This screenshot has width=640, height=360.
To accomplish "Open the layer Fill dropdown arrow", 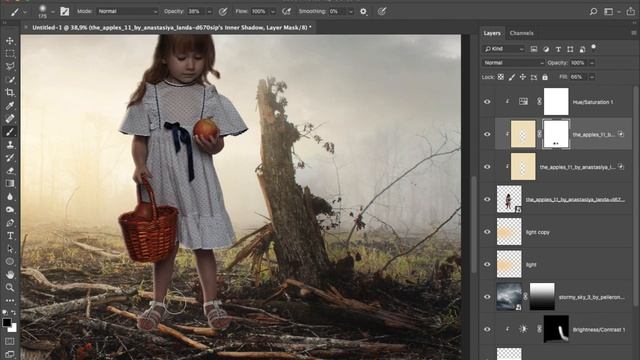I will coord(592,77).
